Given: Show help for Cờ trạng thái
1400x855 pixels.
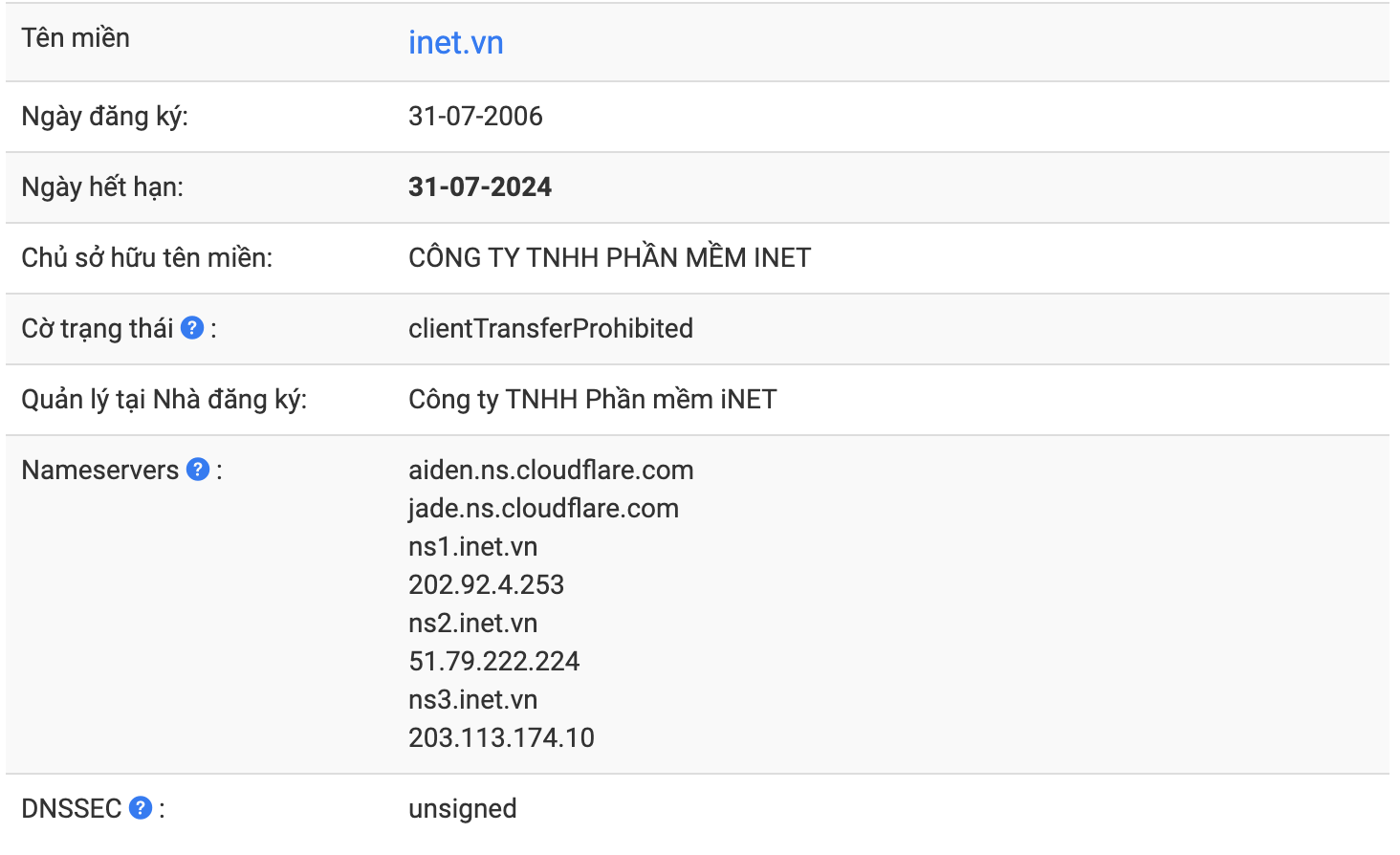Looking at the screenshot, I should tap(192, 328).
